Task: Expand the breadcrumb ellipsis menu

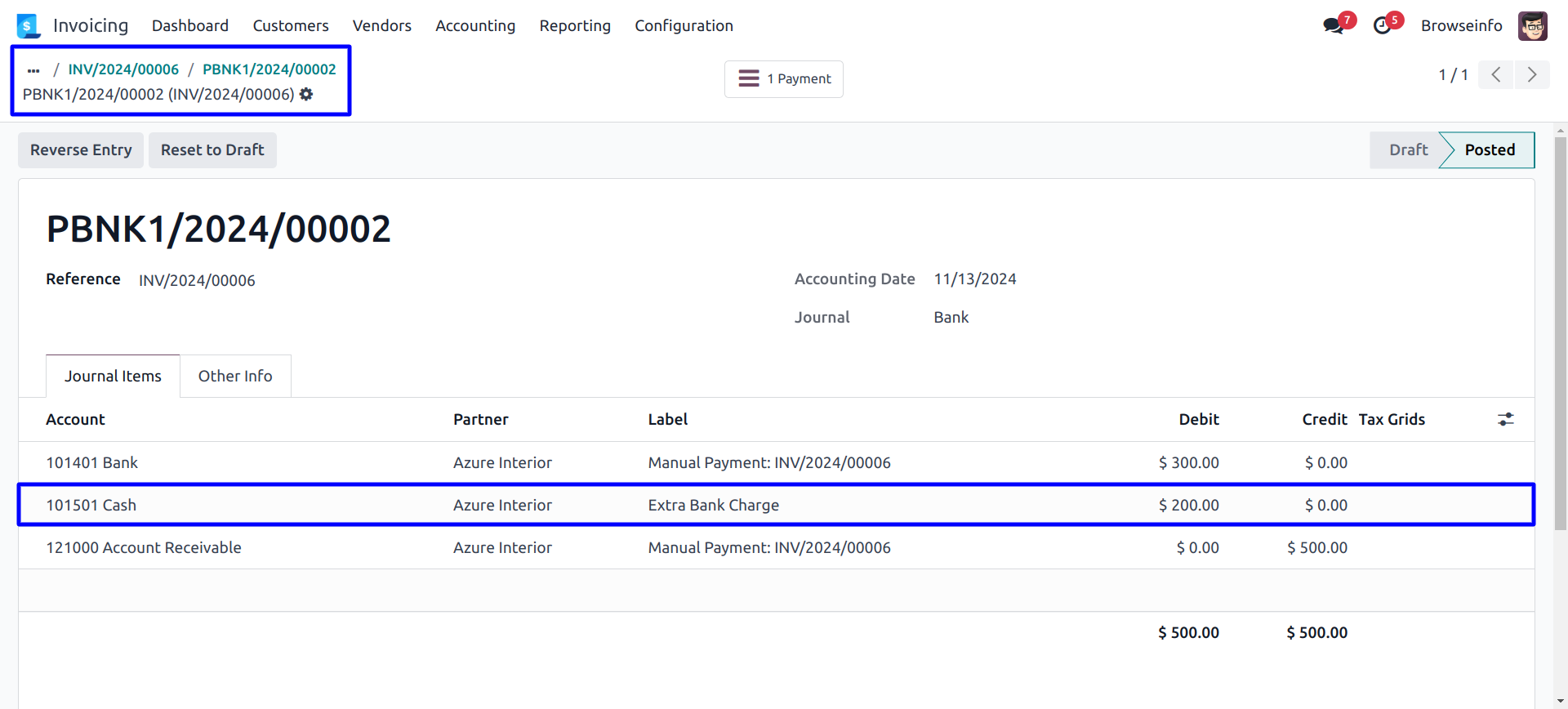Action: [x=33, y=70]
